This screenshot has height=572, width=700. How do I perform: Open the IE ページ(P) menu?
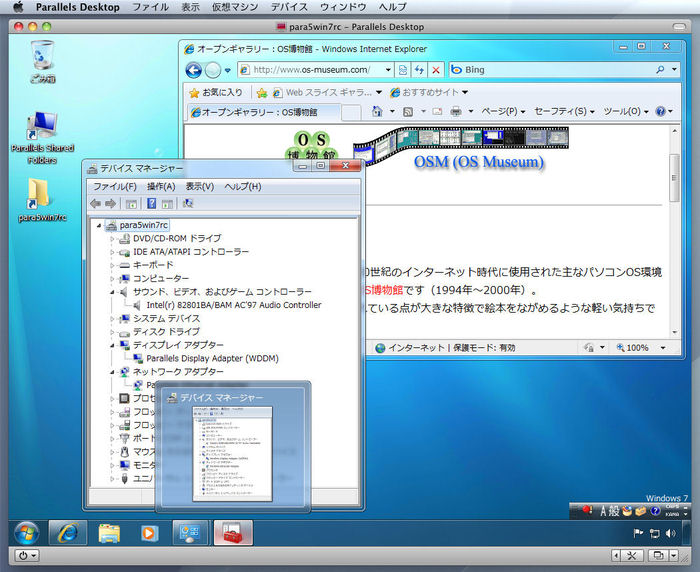click(503, 111)
